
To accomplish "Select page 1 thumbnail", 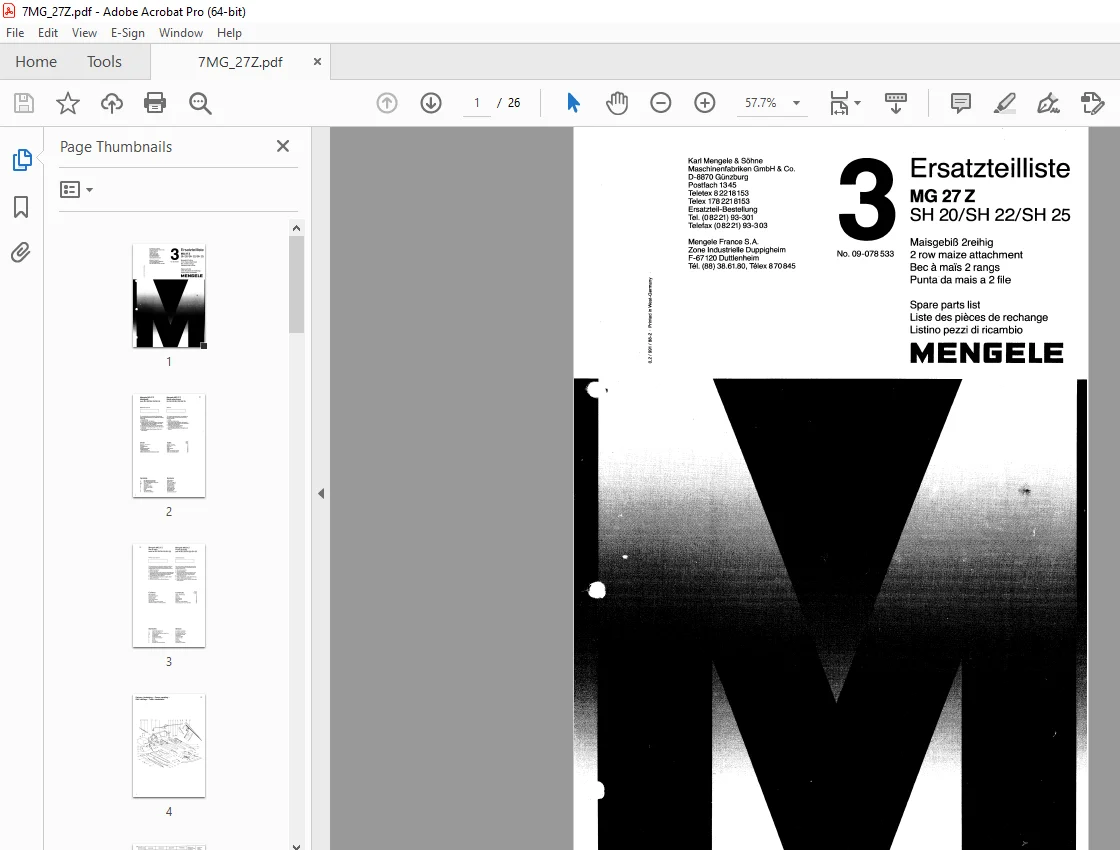I will coord(169,296).
